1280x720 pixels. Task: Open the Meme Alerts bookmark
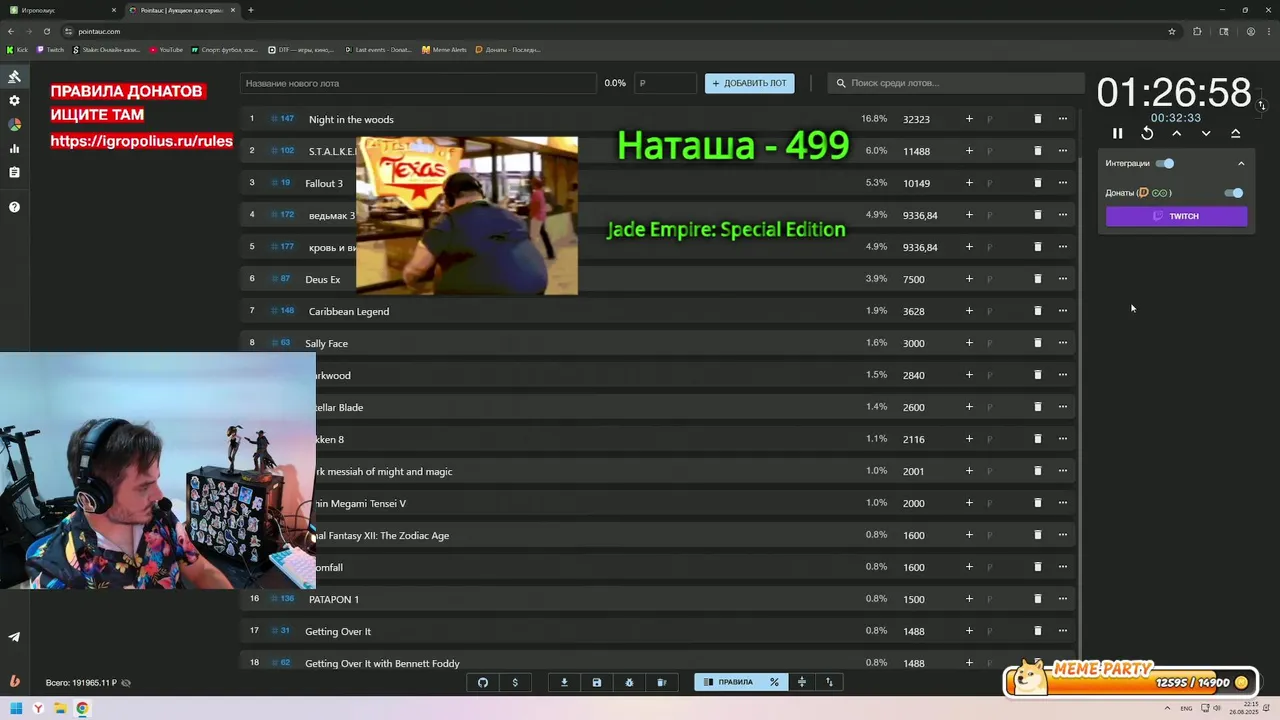(x=444, y=49)
